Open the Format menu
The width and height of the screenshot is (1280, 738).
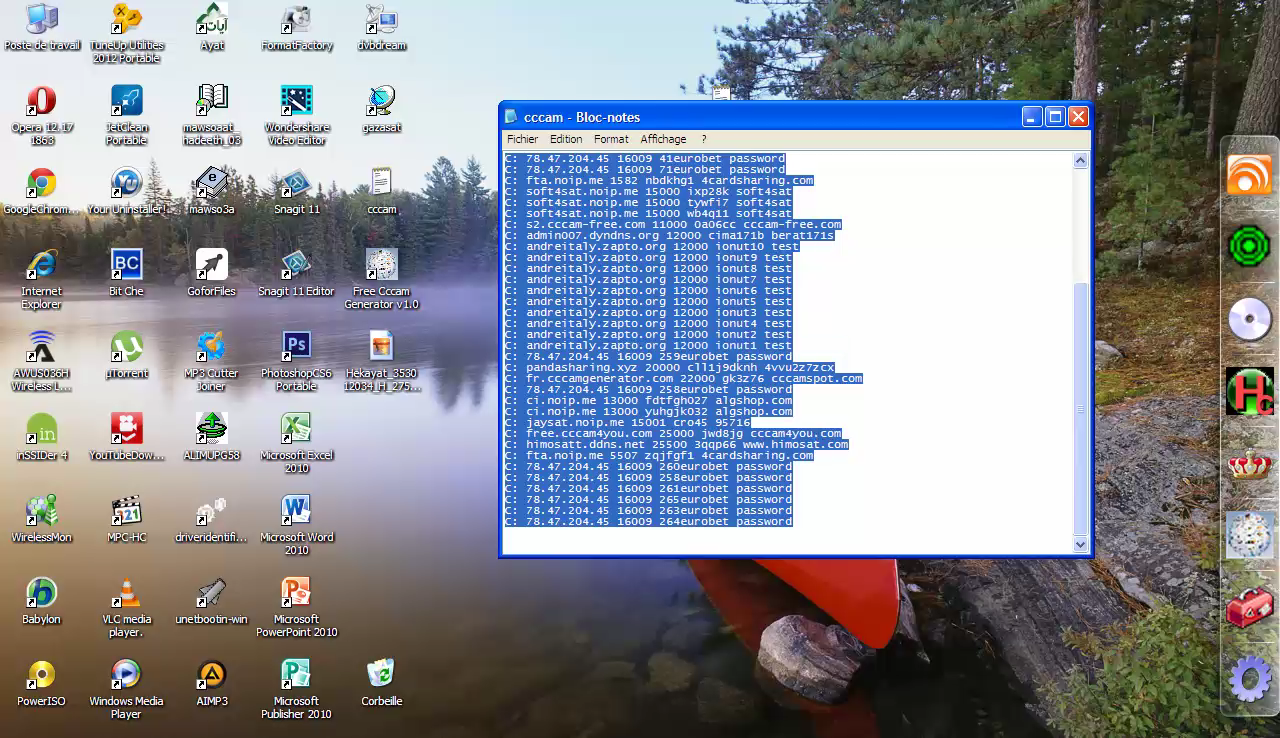pos(611,139)
